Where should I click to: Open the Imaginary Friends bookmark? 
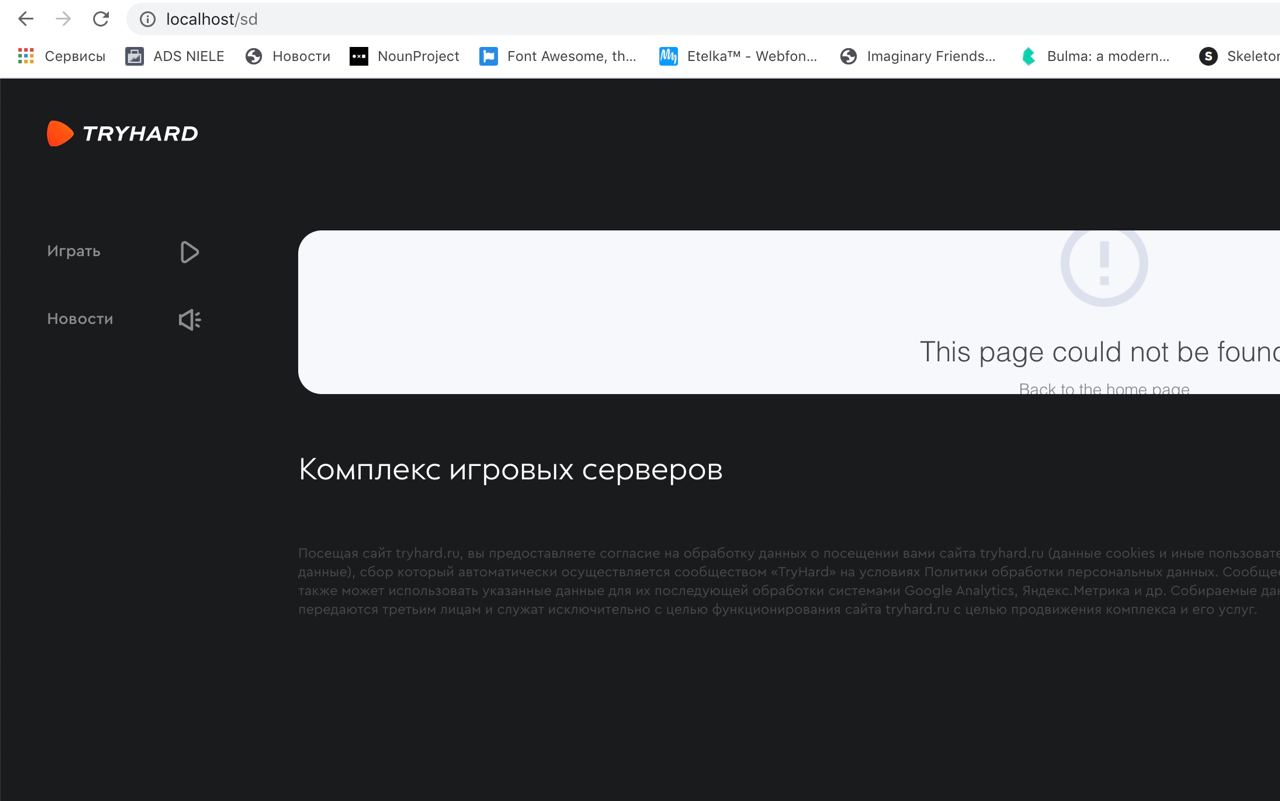918,56
